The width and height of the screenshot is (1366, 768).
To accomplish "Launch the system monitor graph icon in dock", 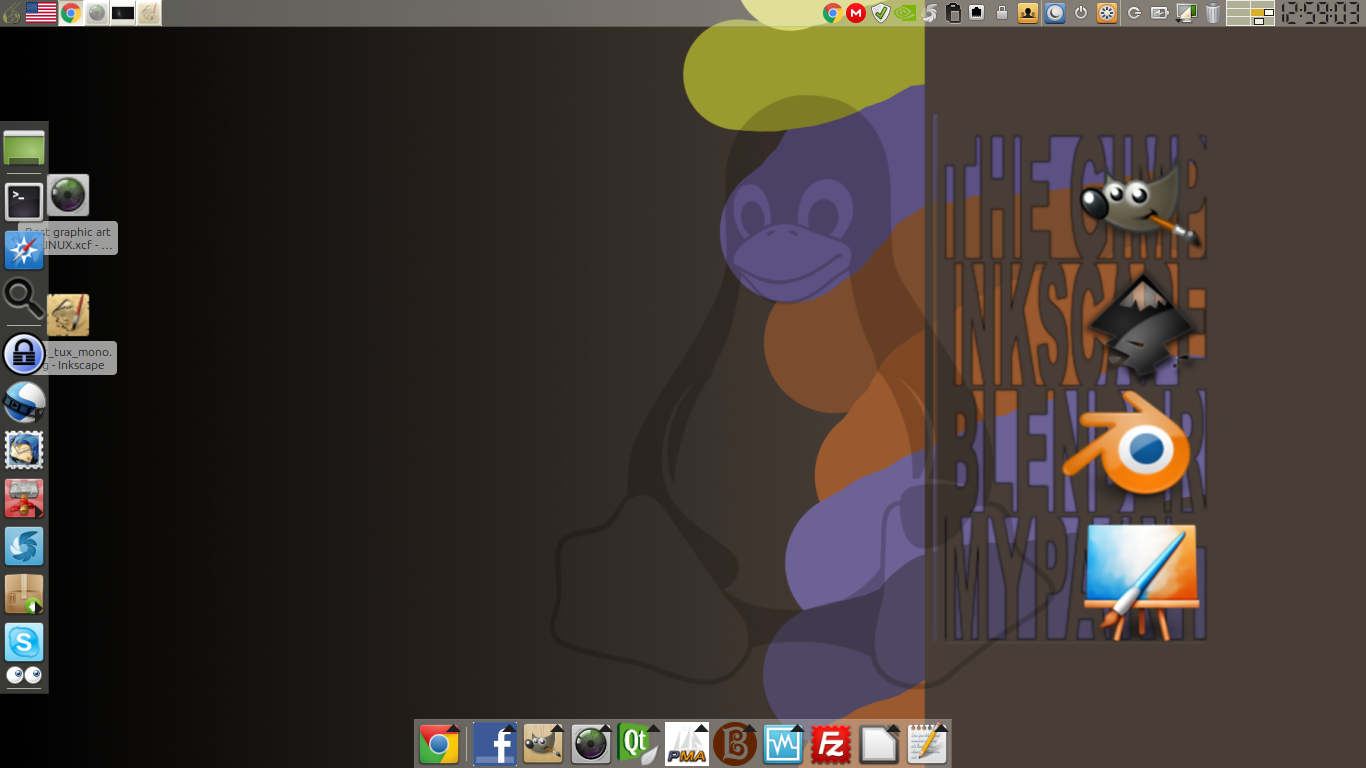I will click(x=783, y=745).
